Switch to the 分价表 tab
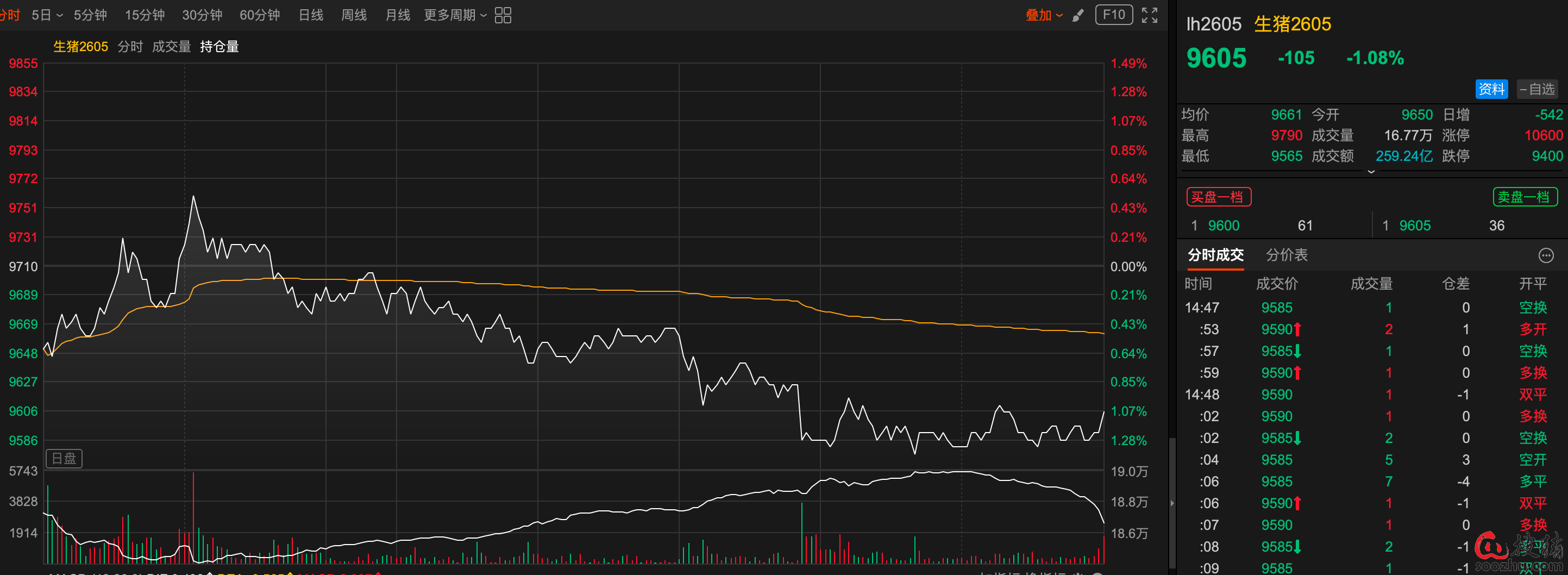 coord(1286,255)
